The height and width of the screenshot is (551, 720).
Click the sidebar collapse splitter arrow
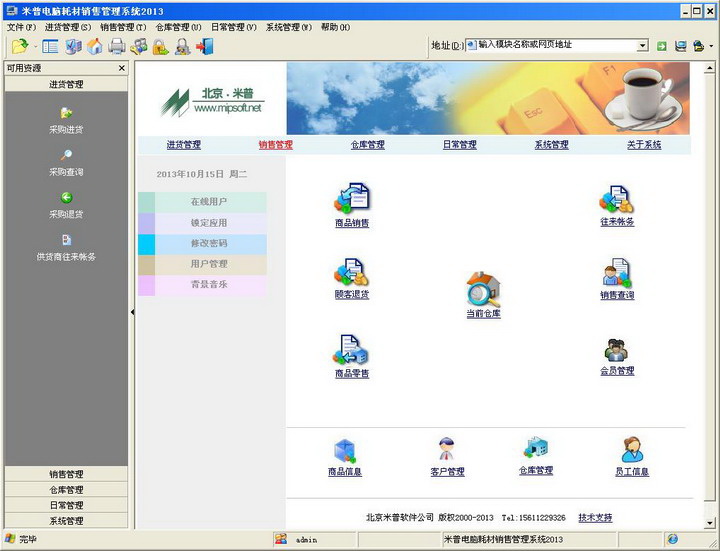[x=132, y=312]
